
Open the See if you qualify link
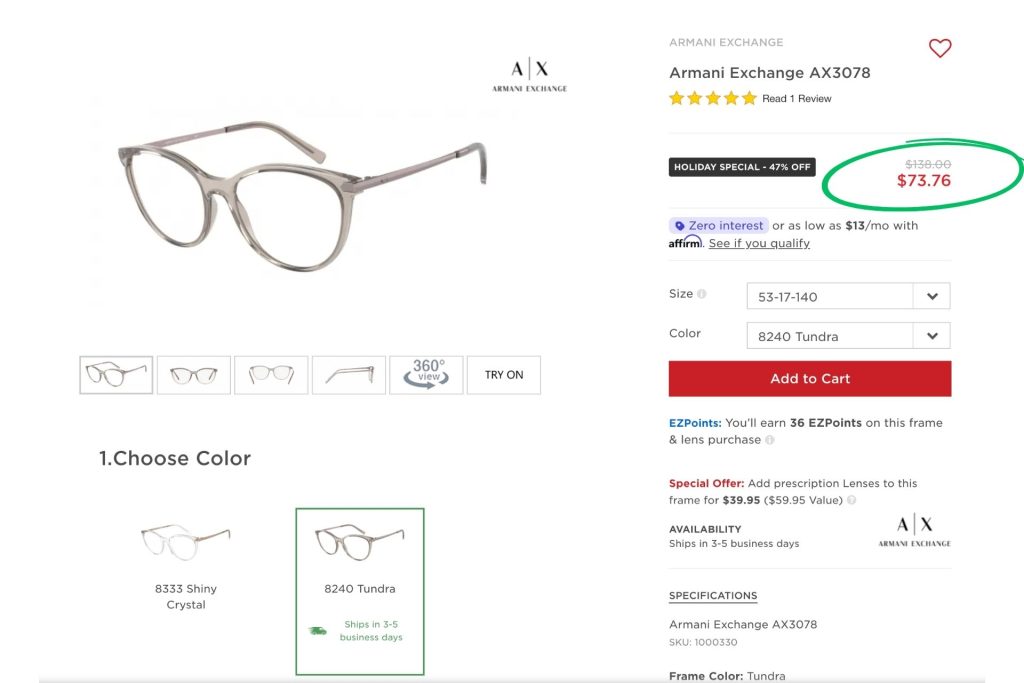coord(758,243)
